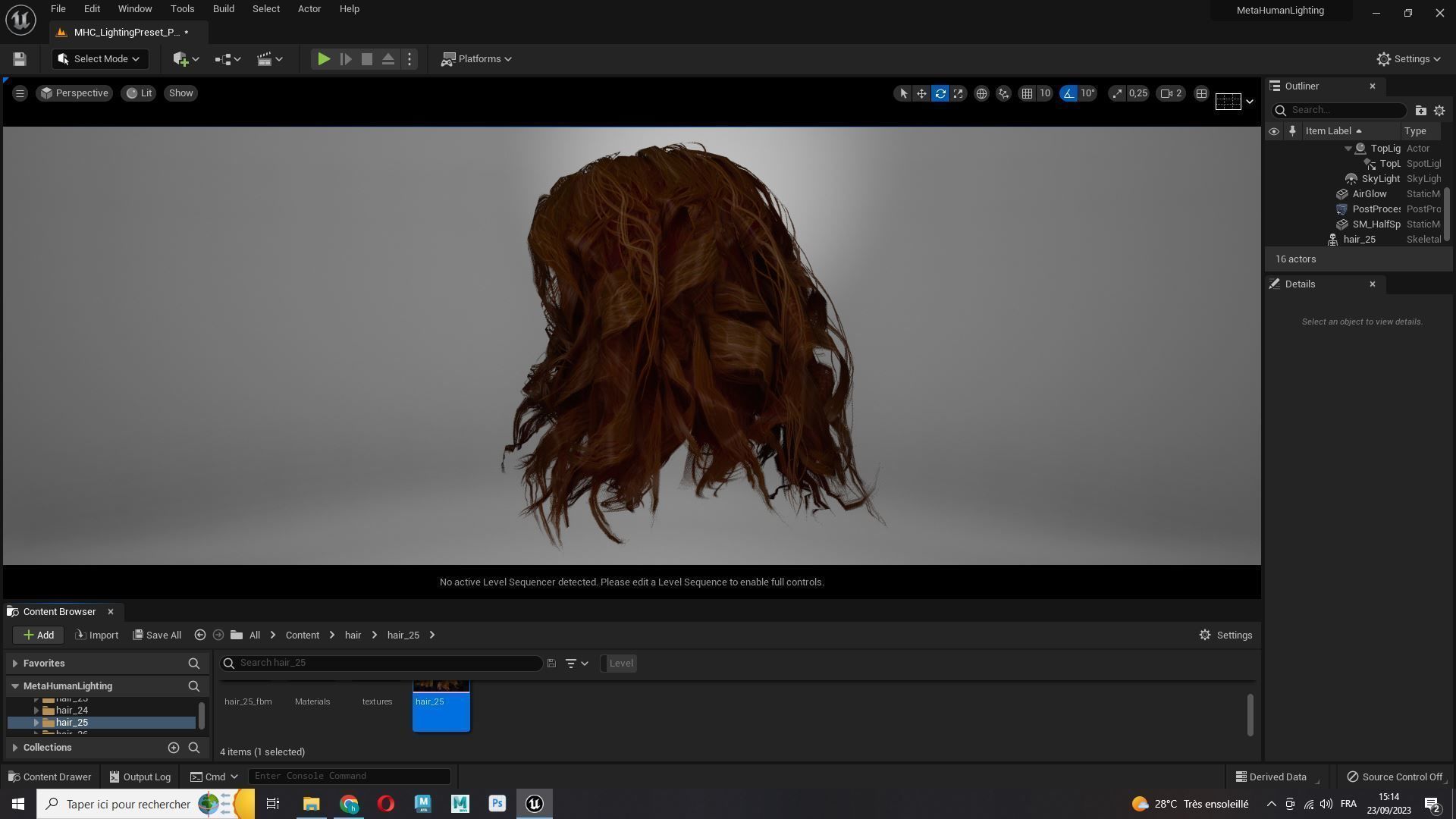Open the Select Mode dropdown

(99, 59)
